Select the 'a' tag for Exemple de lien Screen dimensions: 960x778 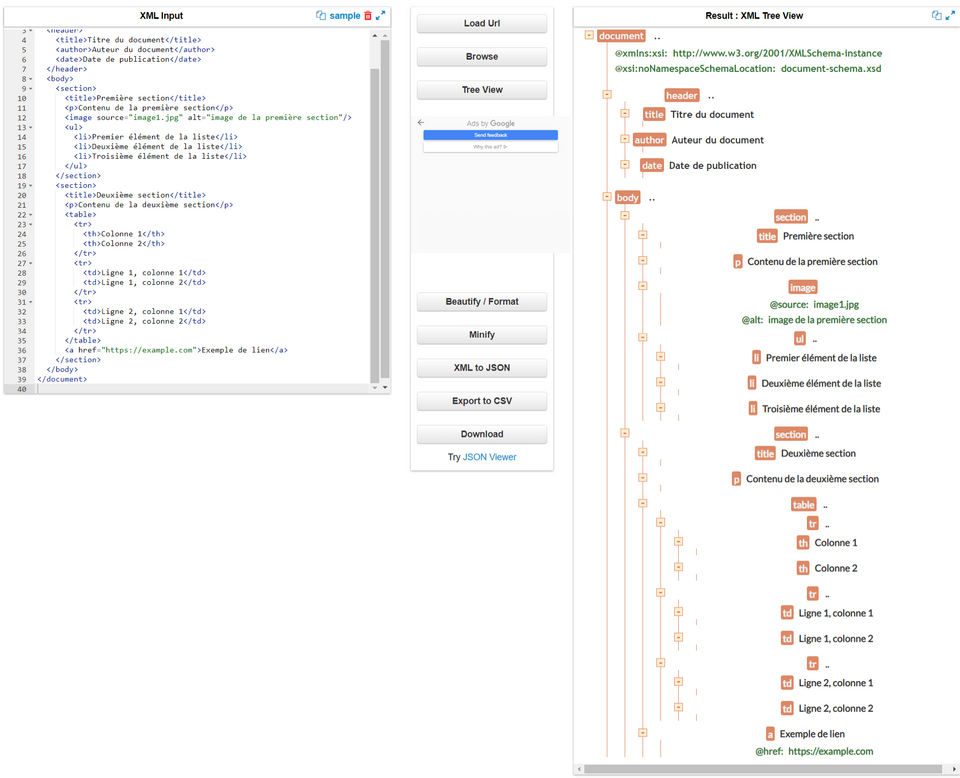(770, 734)
